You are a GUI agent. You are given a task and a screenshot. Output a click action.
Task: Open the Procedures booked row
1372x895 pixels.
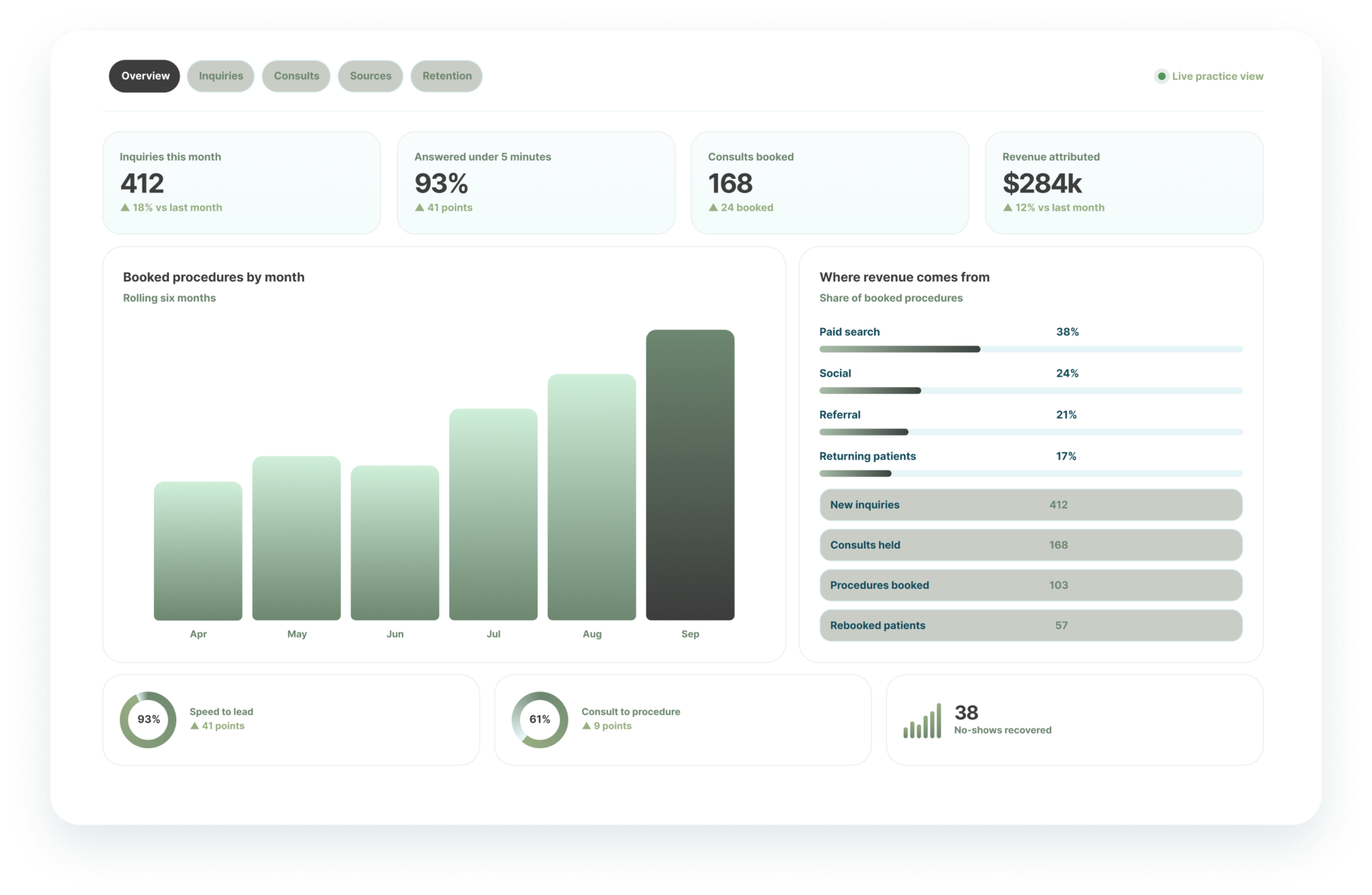(1031, 585)
